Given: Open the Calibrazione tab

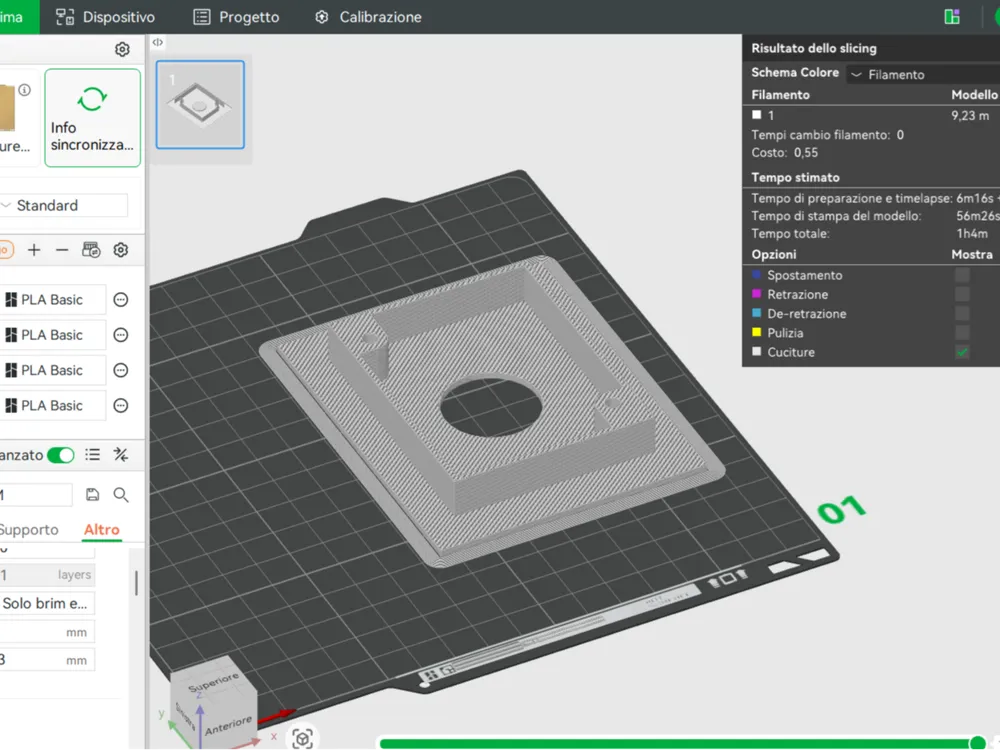Looking at the screenshot, I should pos(368,17).
